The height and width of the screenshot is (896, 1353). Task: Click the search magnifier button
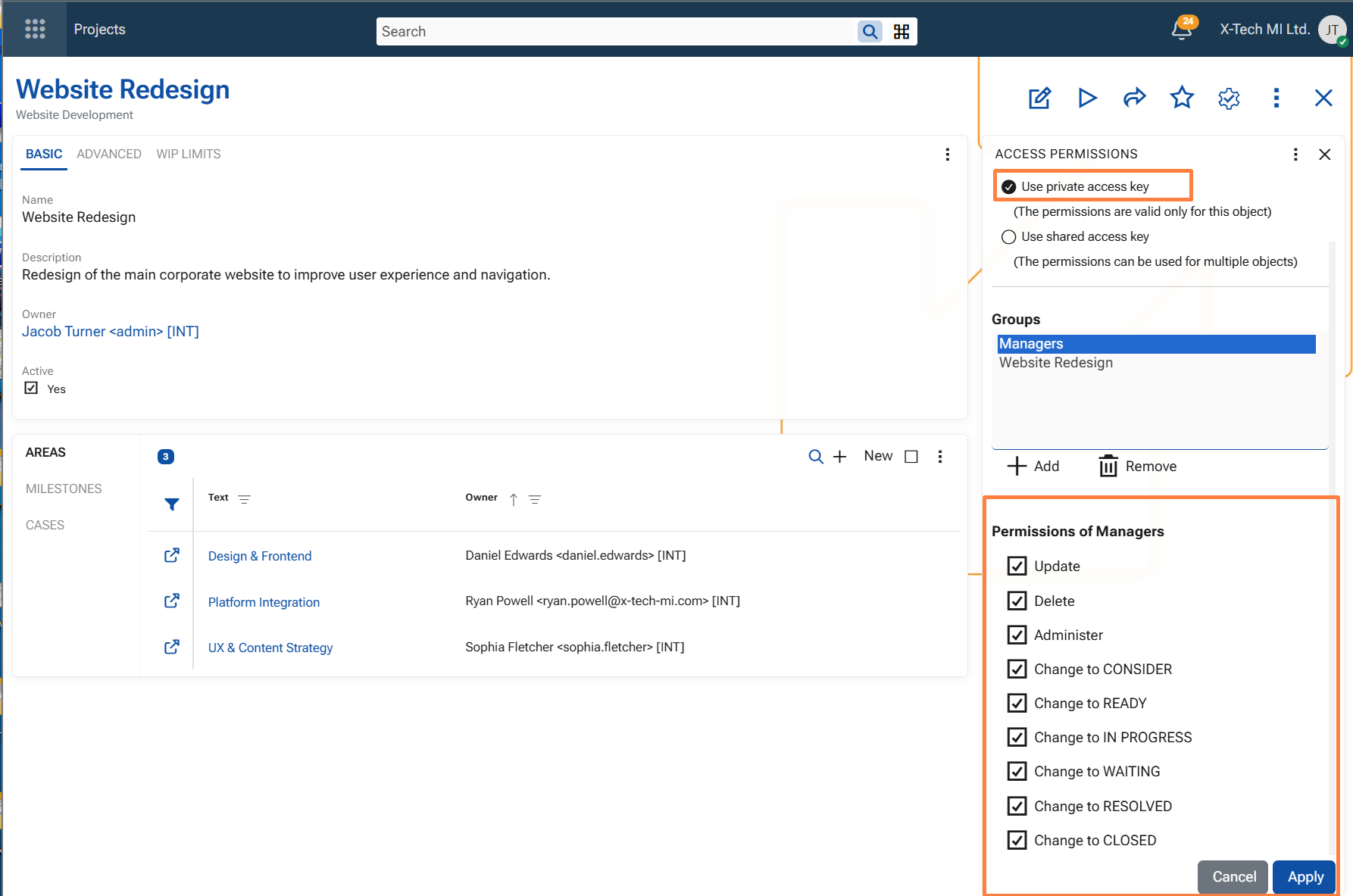870,31
